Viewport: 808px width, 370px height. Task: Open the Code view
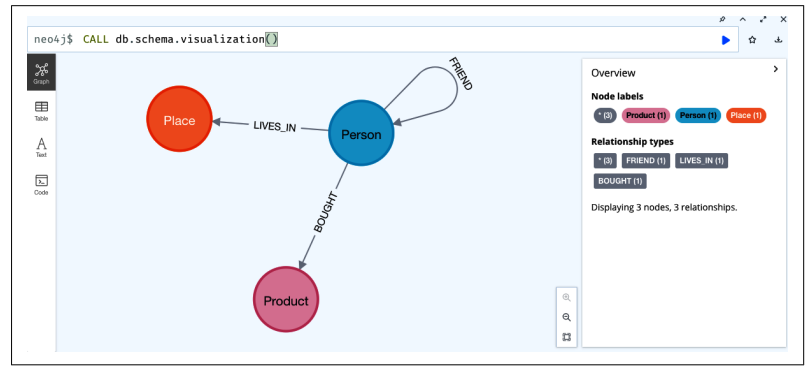click(41, 184)
